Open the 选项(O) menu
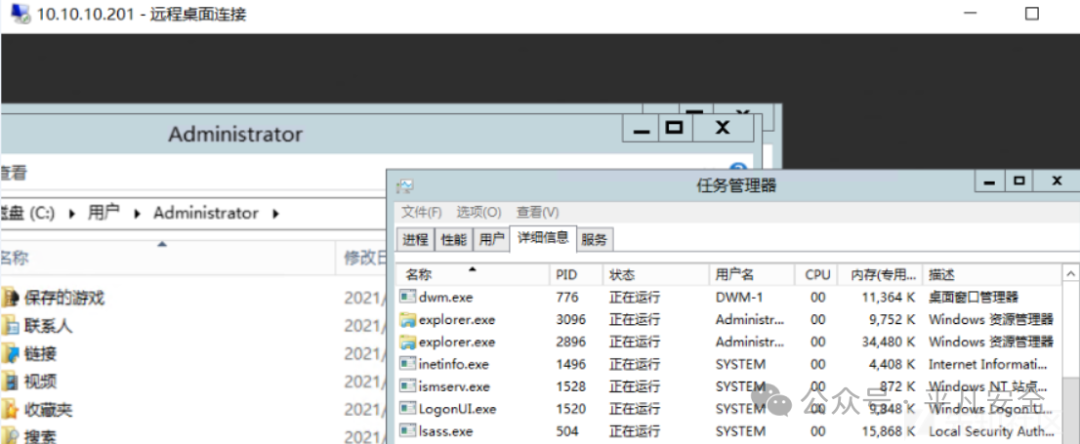The height and width of the screenshot is (444, 1080). 479,212
